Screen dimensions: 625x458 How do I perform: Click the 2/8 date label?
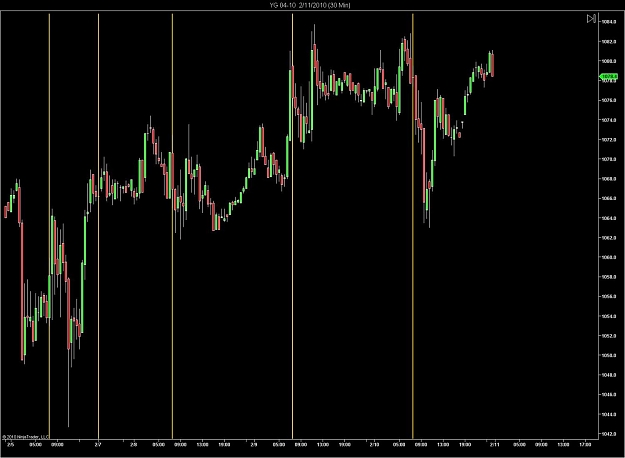(134, 444)
